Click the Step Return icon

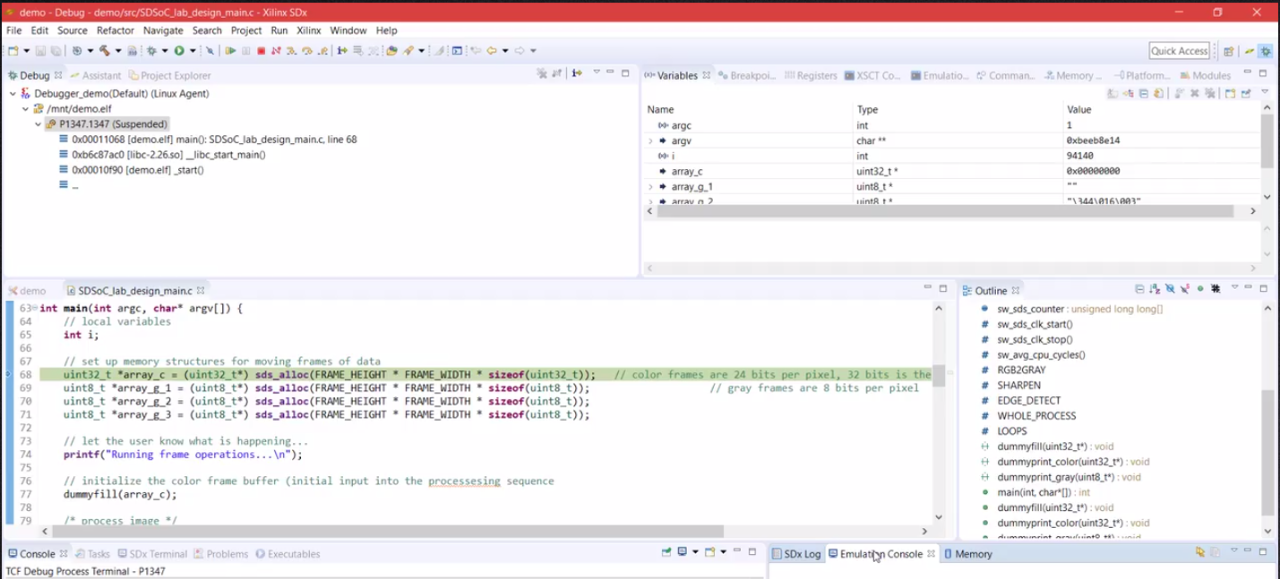coord(322,50)
